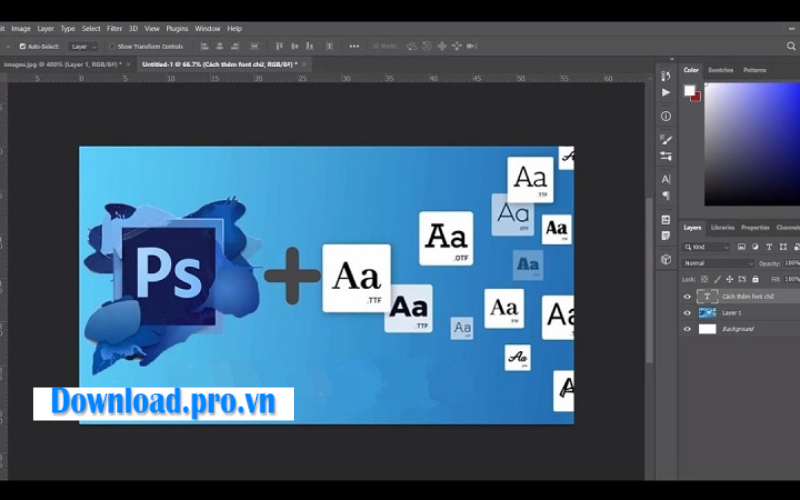Filter layers by adjustment layers icon
The image size is (800, 500).
click(x=755, y=247)
